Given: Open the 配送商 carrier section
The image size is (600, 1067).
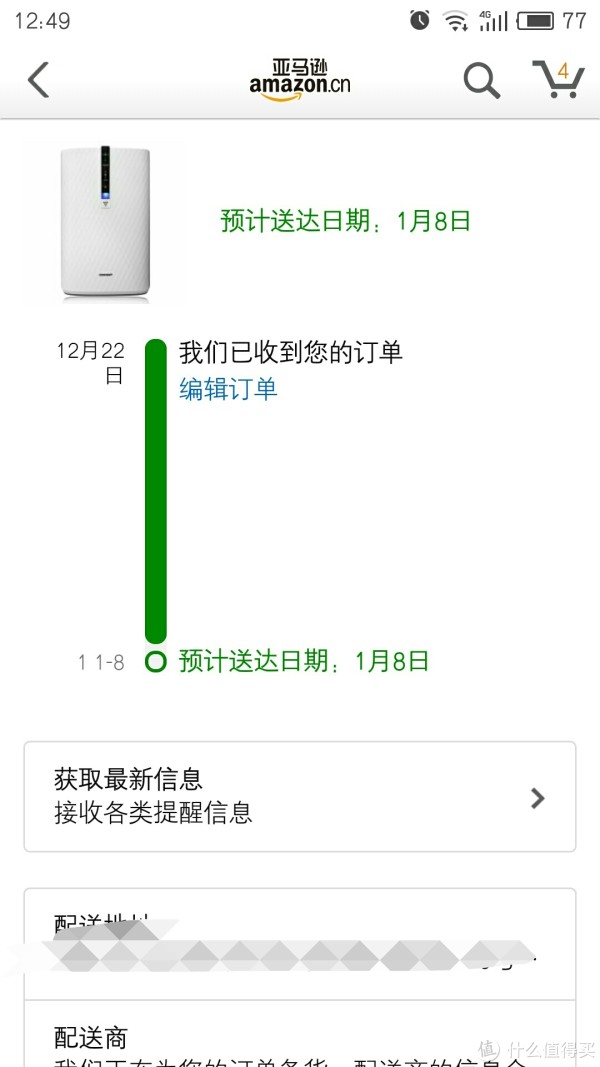Looking at the screenshot, I should 300,1034.
